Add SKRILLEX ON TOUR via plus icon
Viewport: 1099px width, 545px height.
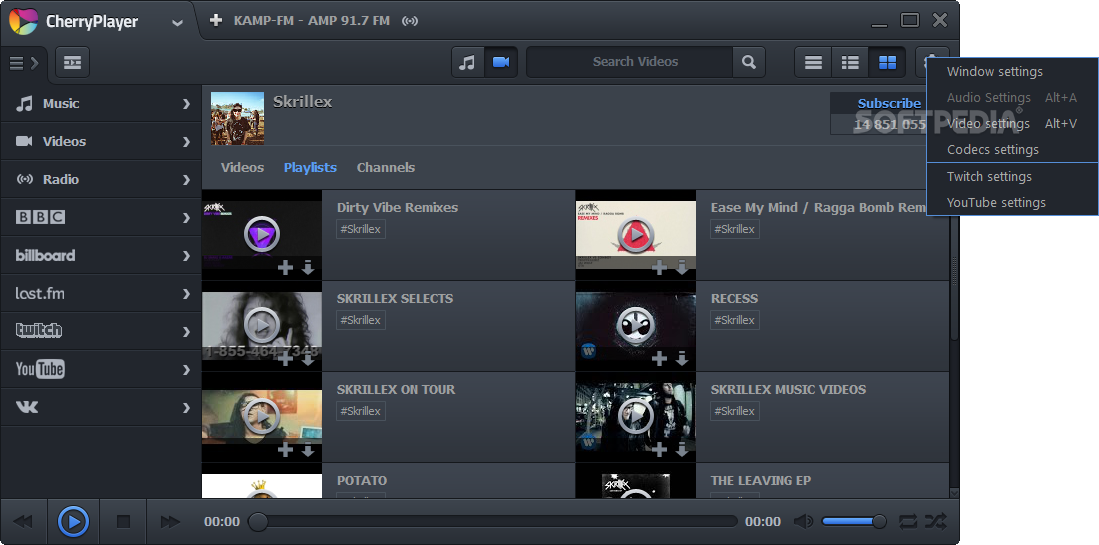coord(285,450)
